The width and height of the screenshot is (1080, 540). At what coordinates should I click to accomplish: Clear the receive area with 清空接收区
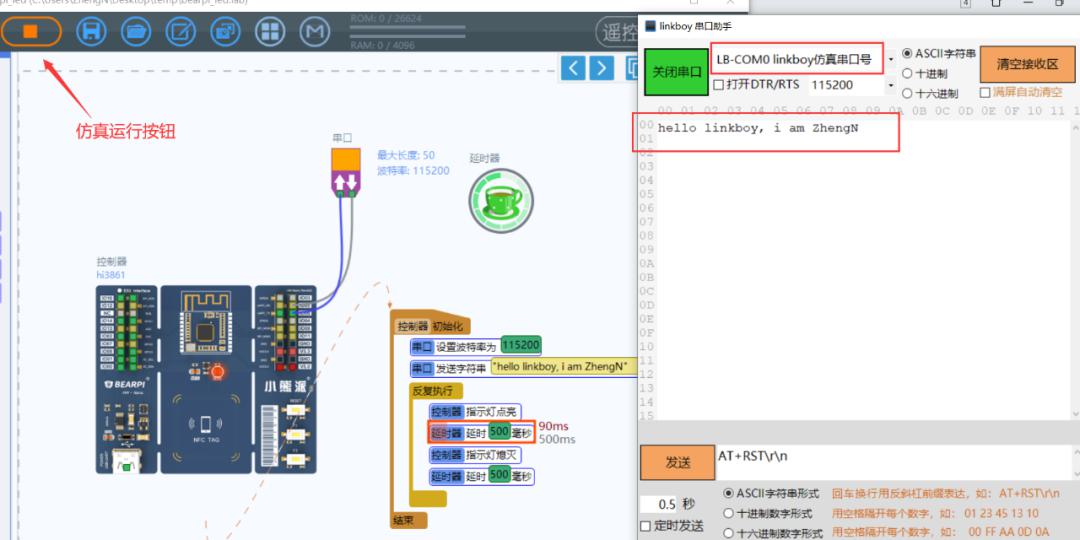point(1027,64)
